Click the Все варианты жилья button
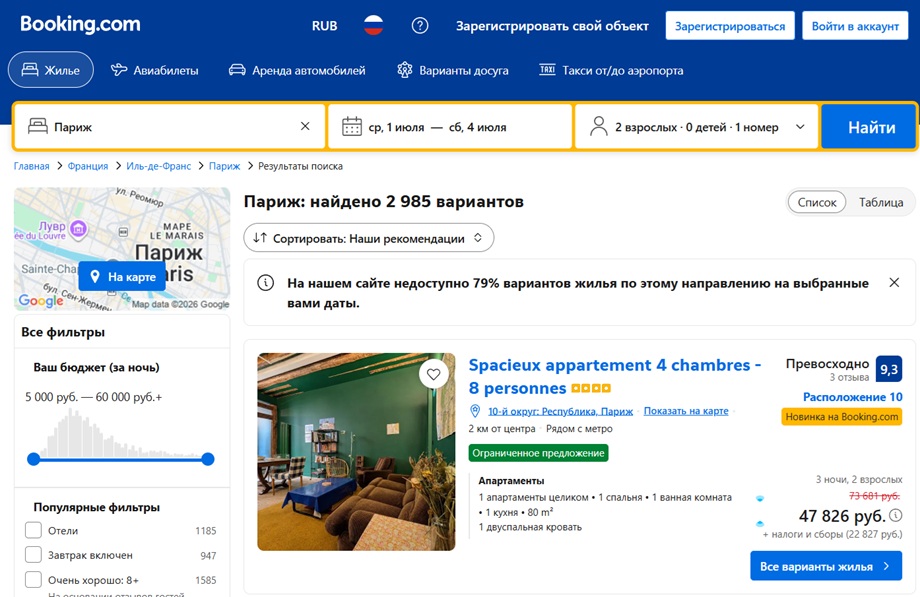The height and width of the screenshot is (597, 920). click(x=826, y=566)
